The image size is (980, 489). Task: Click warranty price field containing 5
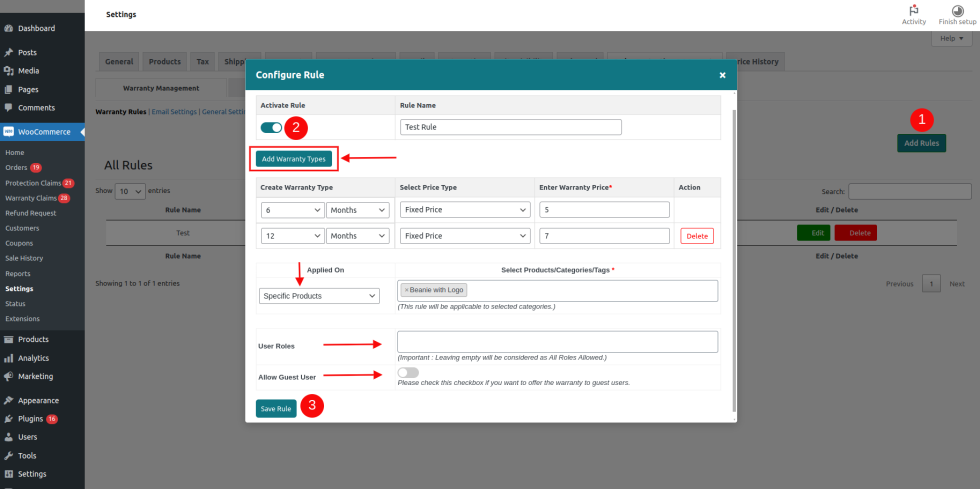click(604, 209)
